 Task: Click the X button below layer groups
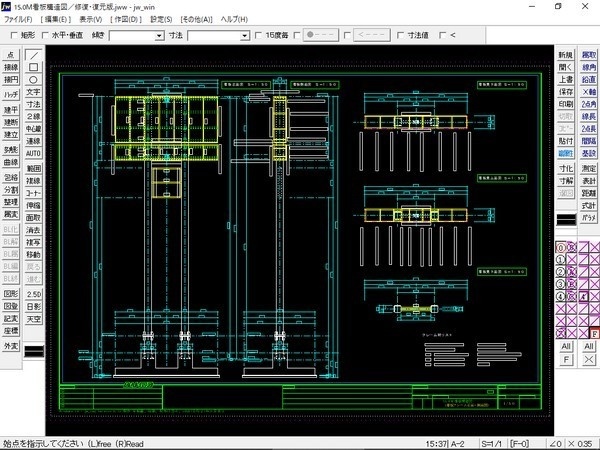[589, 359]
